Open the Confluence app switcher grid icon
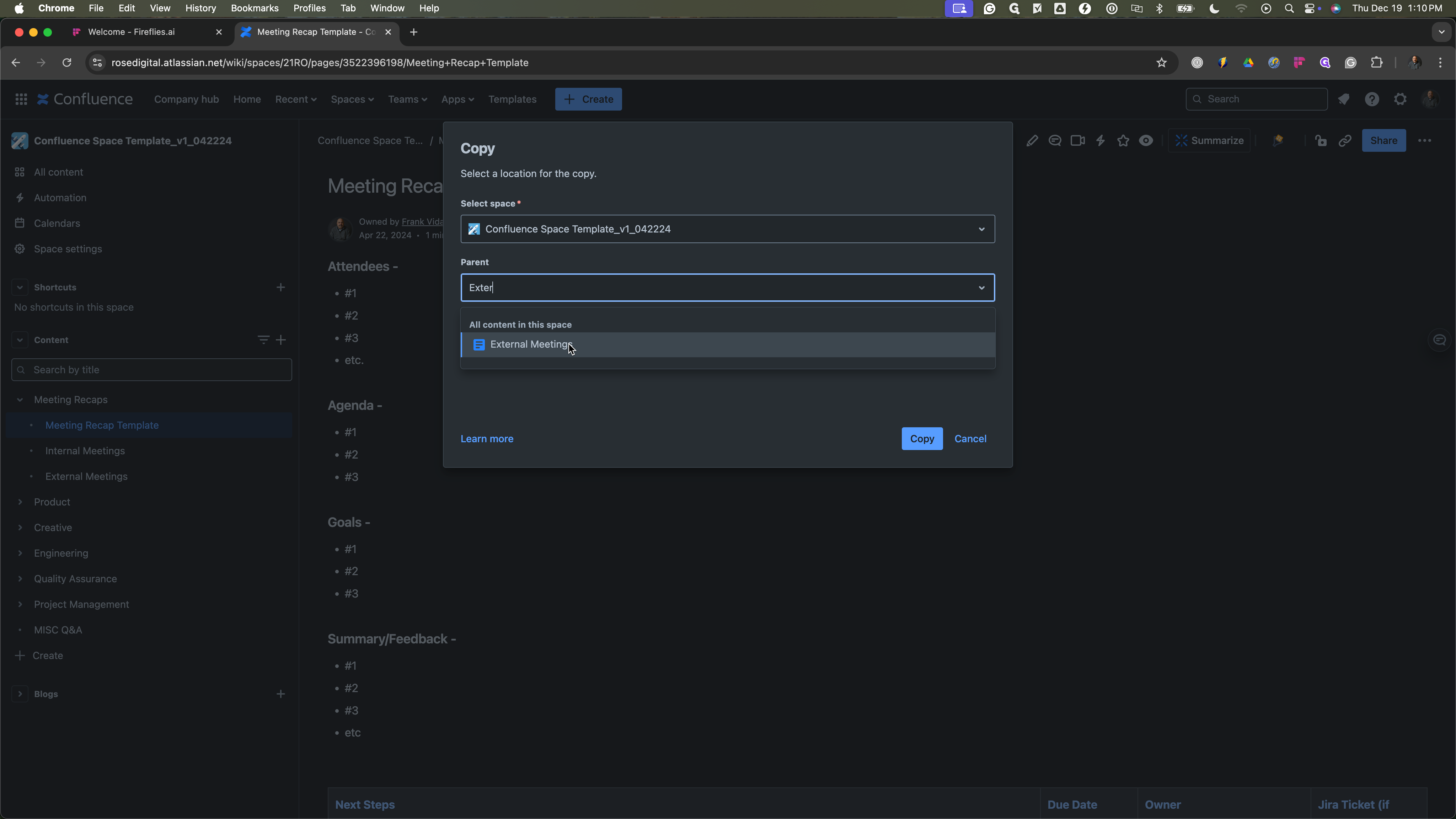The height and width of the screenshot is (819, 1456). [x=21, y=99]
